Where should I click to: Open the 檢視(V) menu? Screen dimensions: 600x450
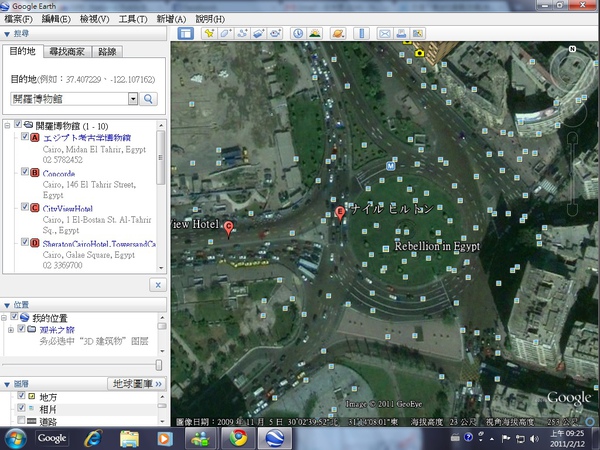click(x=95, y=19)
